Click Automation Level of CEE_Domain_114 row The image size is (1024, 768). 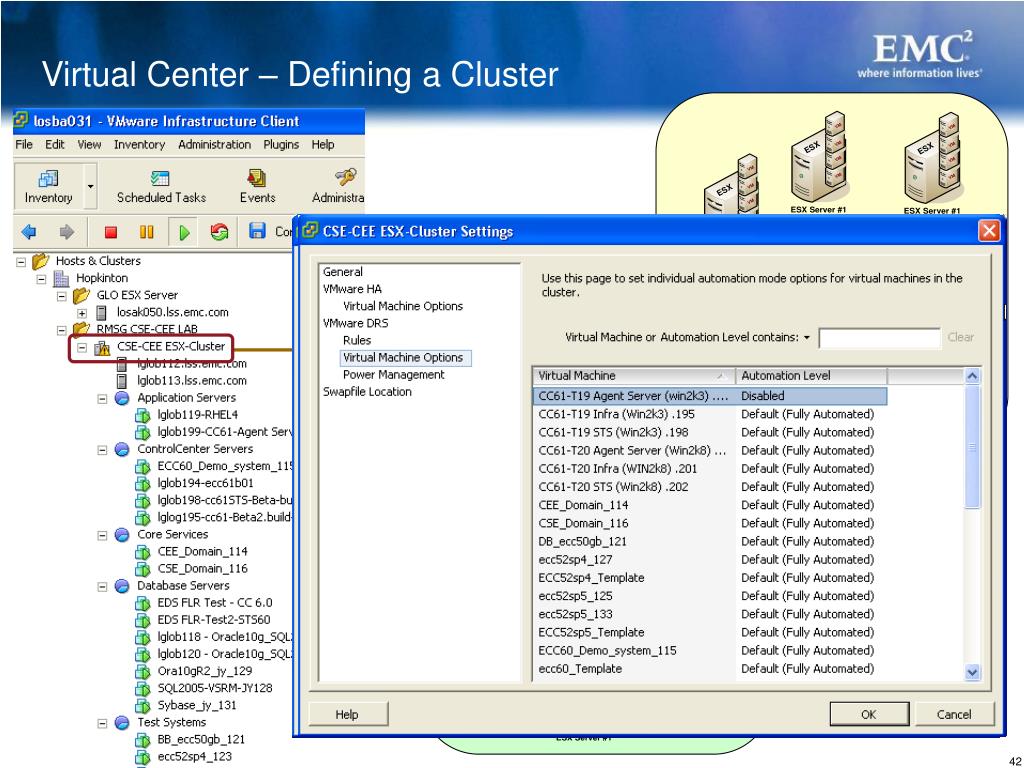click(x=808, y=505)
